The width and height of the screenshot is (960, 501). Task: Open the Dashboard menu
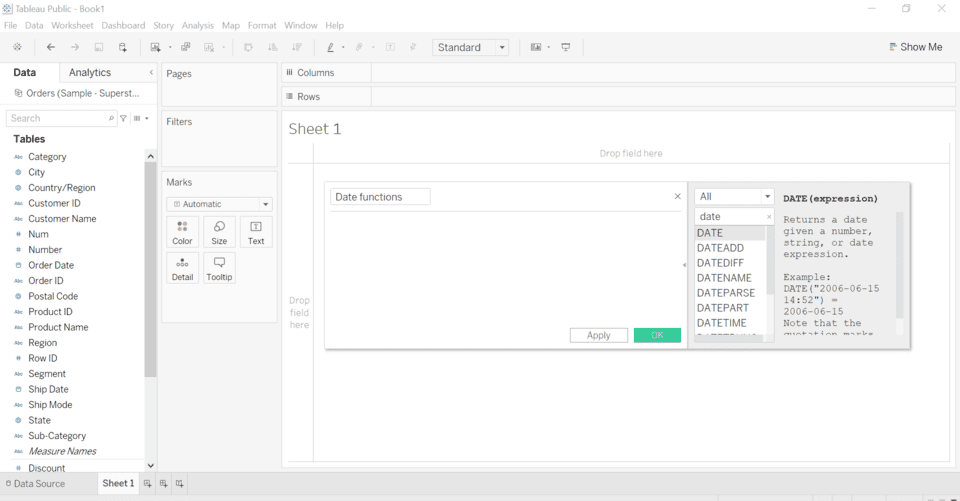[123, 25]
